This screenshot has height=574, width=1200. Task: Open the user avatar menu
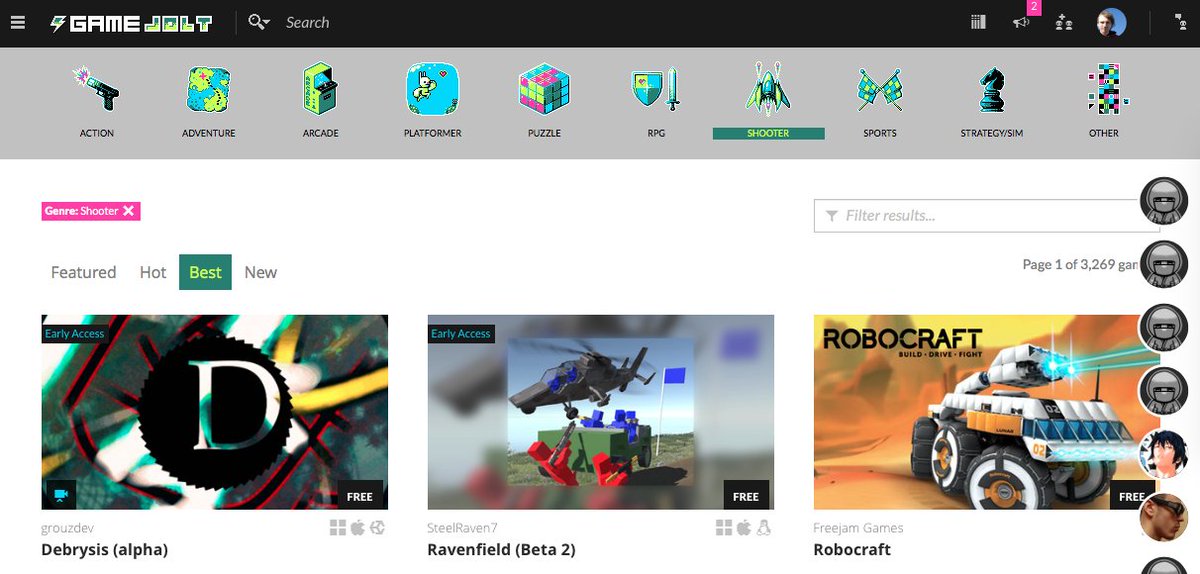pos(1111,22)
